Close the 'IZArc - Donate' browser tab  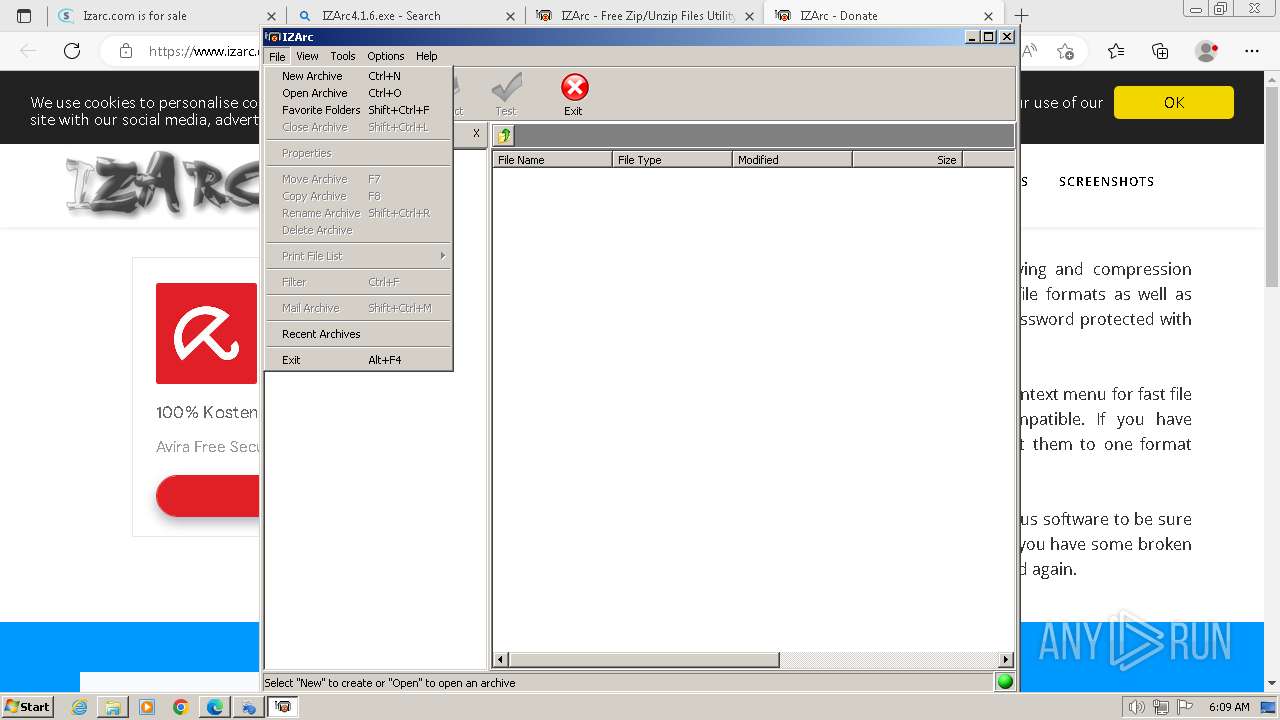(988, 16)
